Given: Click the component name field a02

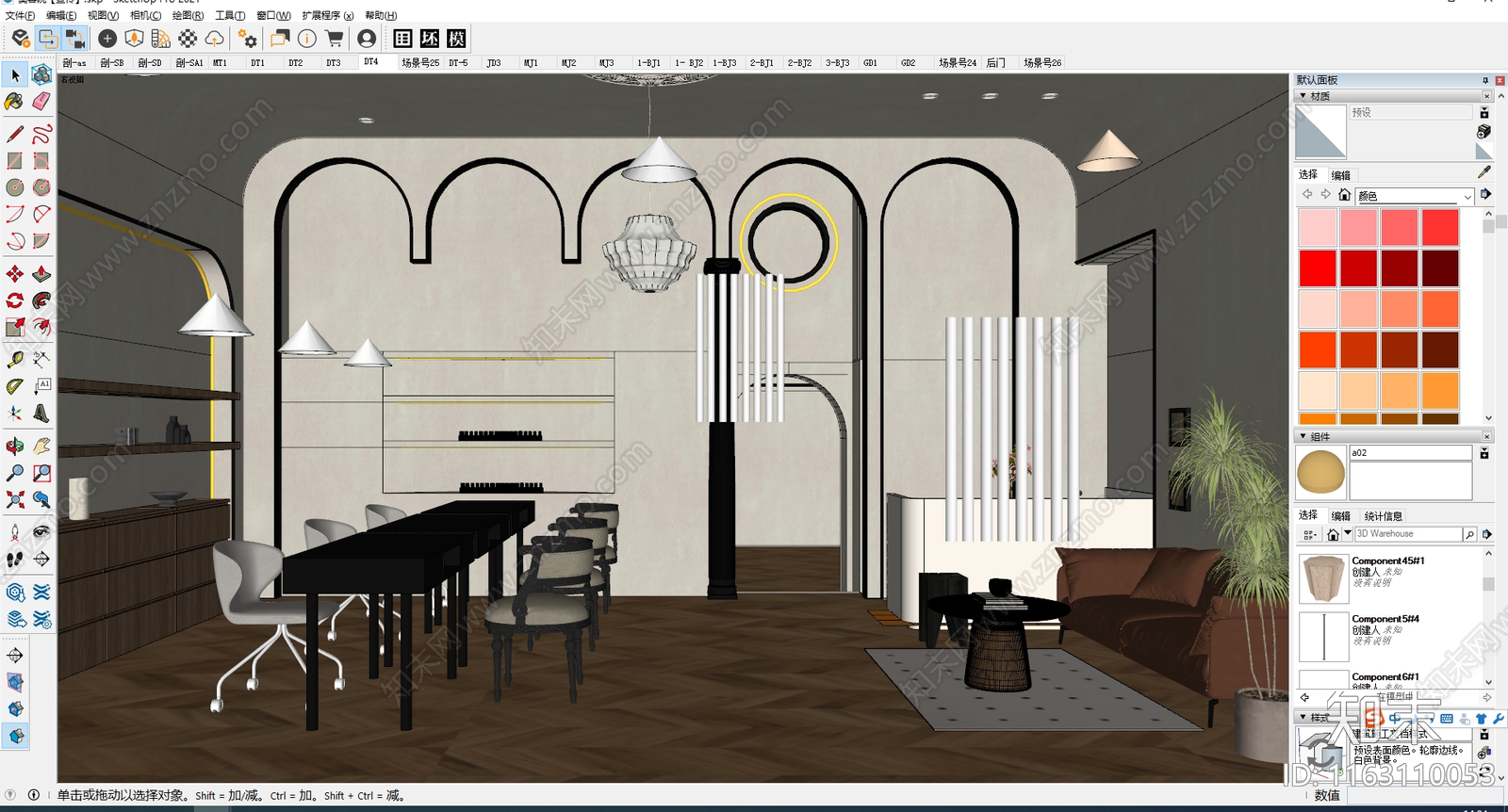Looking at the screenshot, I should point(1410,453).
